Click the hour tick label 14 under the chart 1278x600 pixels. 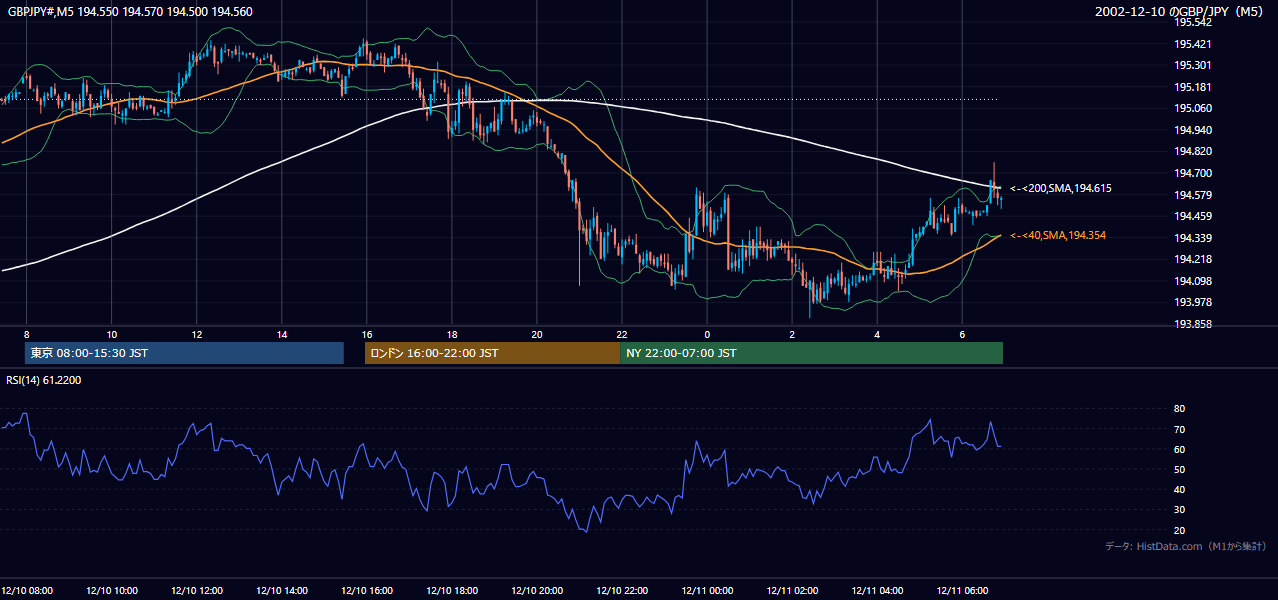click(x=282, y=334)
